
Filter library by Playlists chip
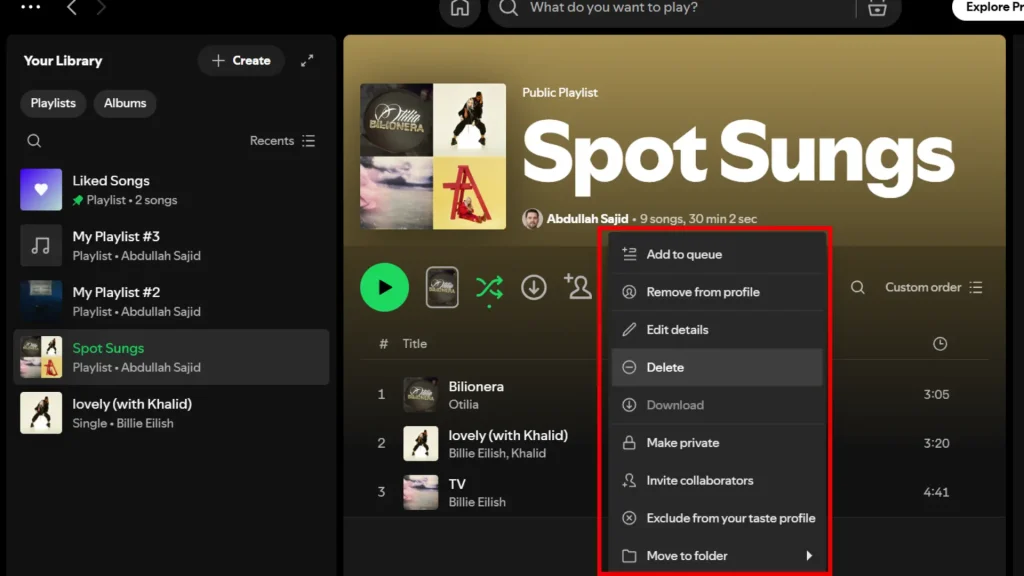(x=52, y=103)
